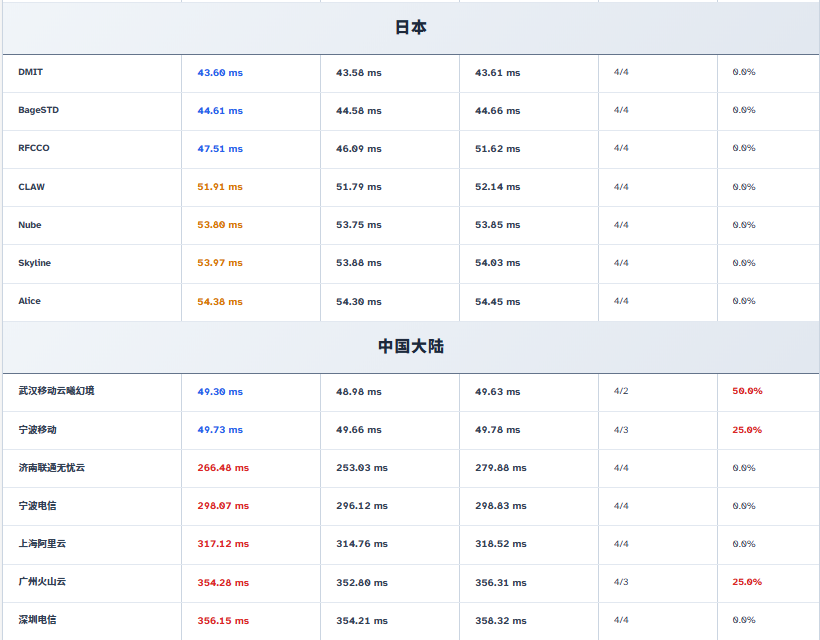This screenshot has width=820, height=640.
Task: Select the DMIT node name
Action: (x=31, y=72)
